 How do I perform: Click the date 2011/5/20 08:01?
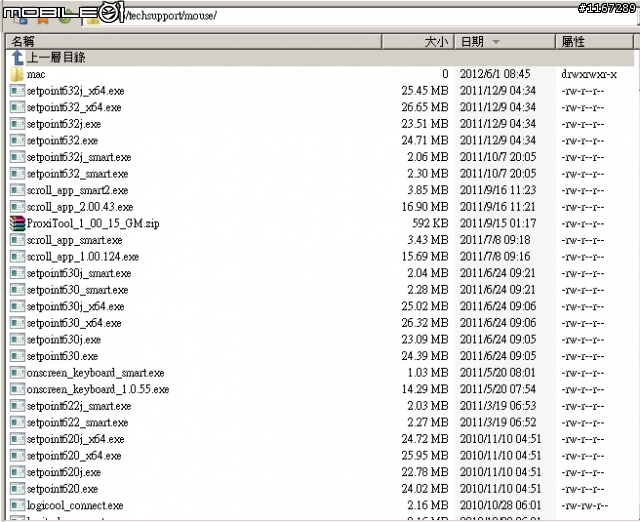(498, 373)
